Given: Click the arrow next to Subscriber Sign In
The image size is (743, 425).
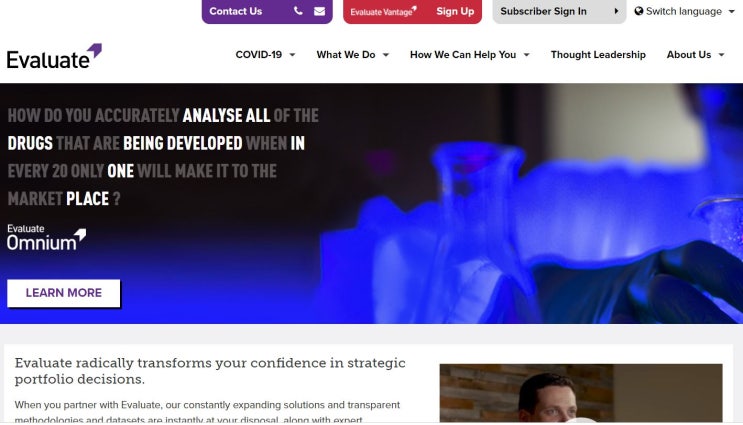Looking at the screenshot, I should click(x=616, y=11).
